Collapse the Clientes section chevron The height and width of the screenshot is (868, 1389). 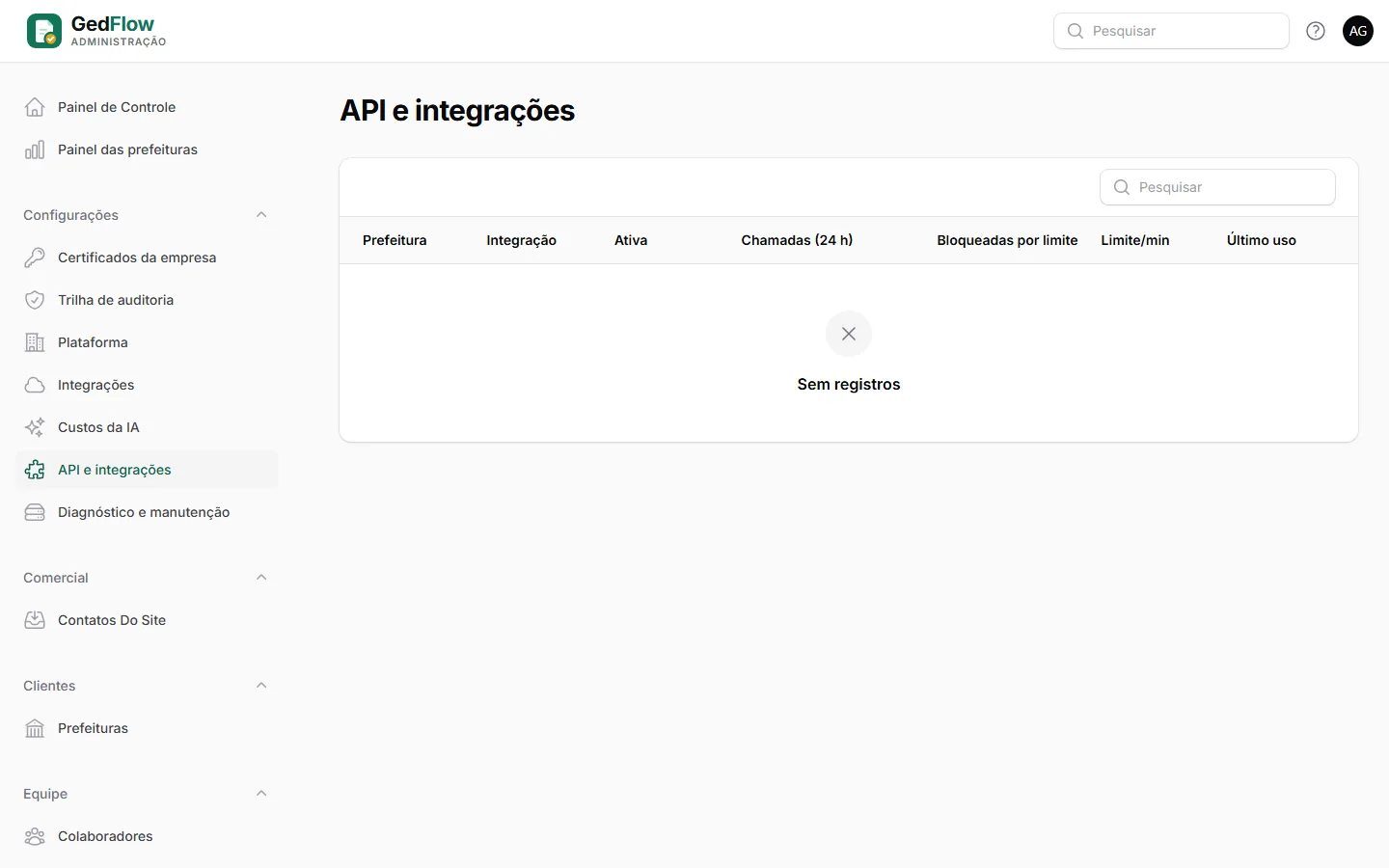[x=261, y=686]
